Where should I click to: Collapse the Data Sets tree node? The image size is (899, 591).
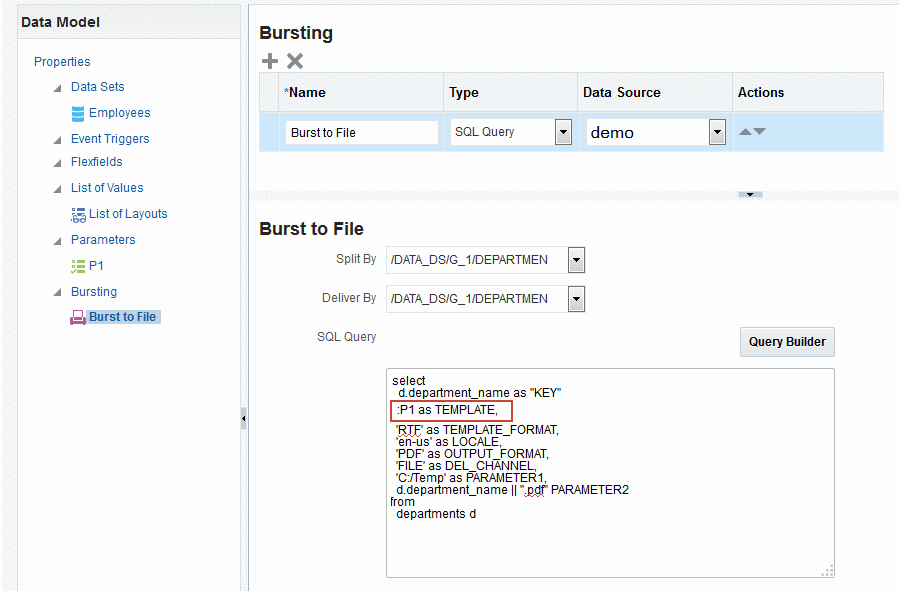pos(57,86)
